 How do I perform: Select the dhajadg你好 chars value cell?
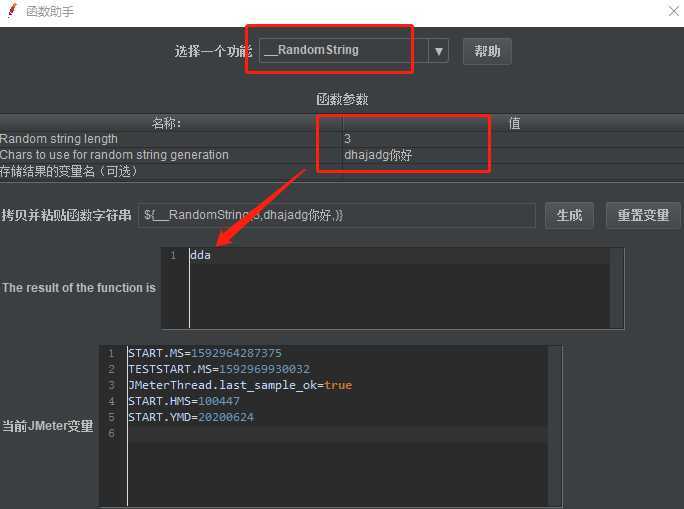tap(513, 155)
